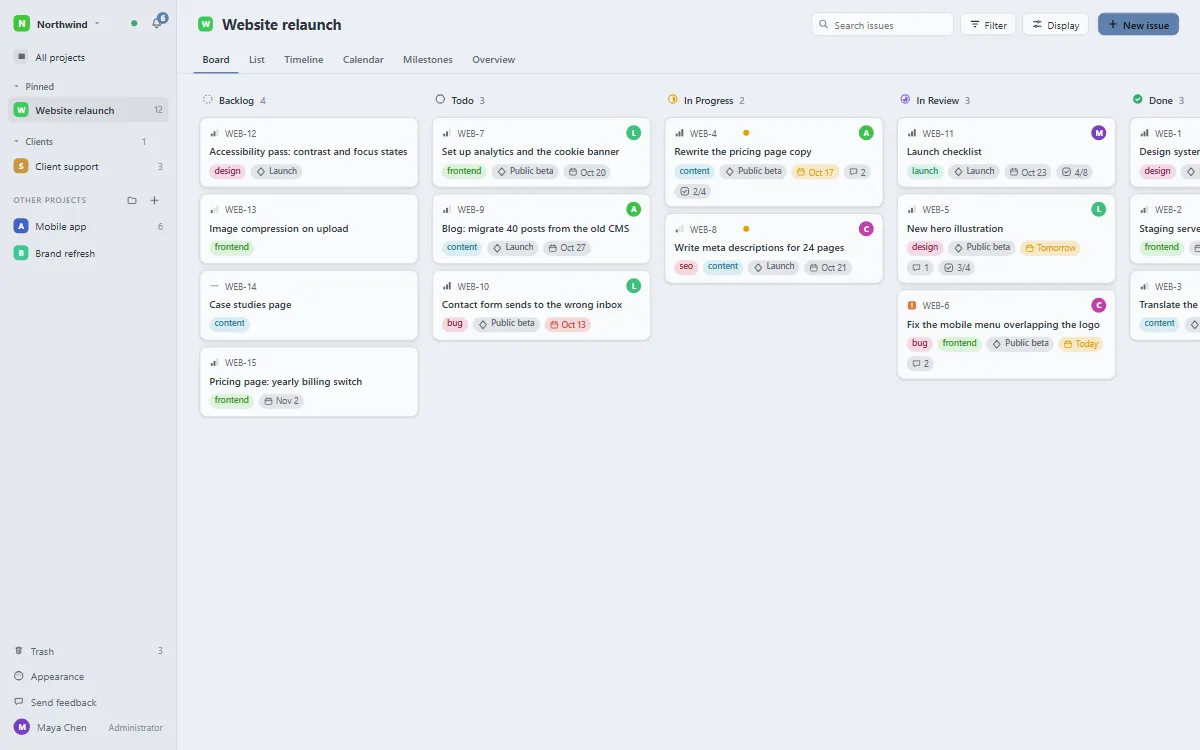Click the green Done checkmark icon
This screenshot has height=750, width=1200.
(1137, 100)
